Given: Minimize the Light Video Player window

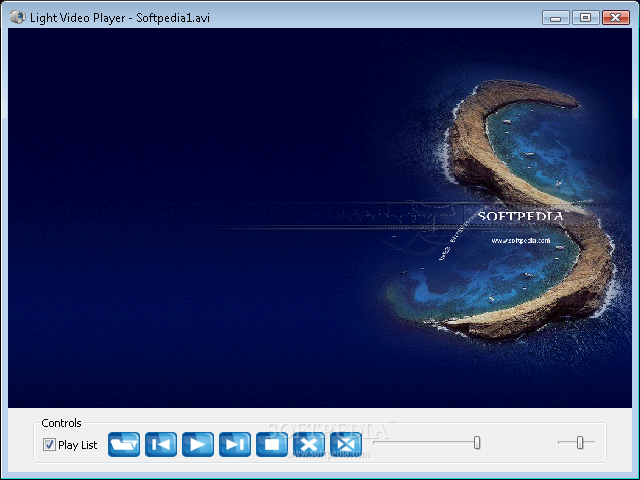Looking at the screenshot, I should [x=556, y=18].
